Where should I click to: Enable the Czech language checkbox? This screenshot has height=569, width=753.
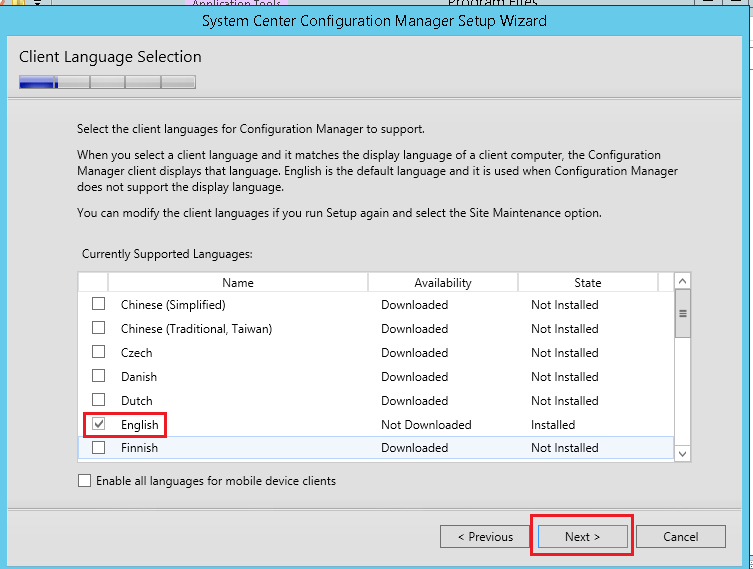click(99, 352)
